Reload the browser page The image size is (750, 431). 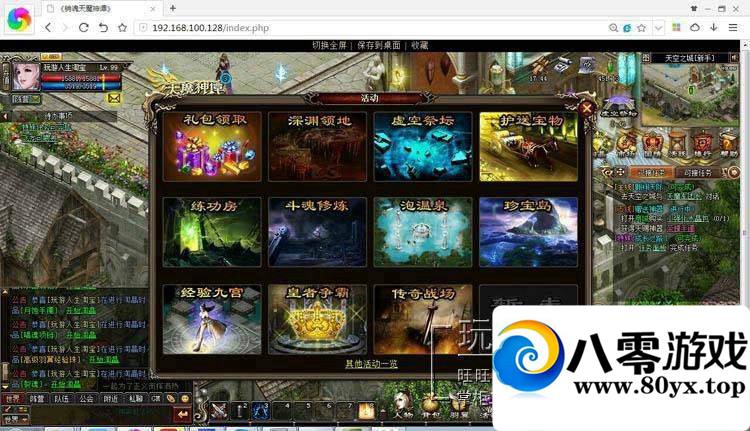84,28
